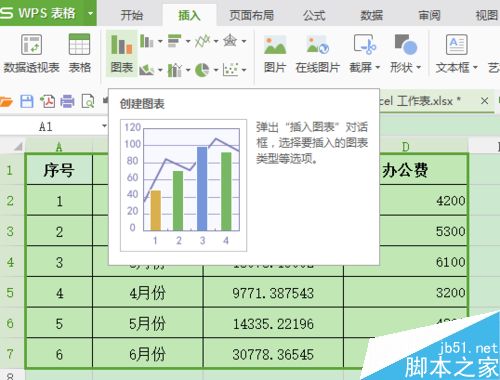Select cell with value 9771.387543

click(273, 293)
